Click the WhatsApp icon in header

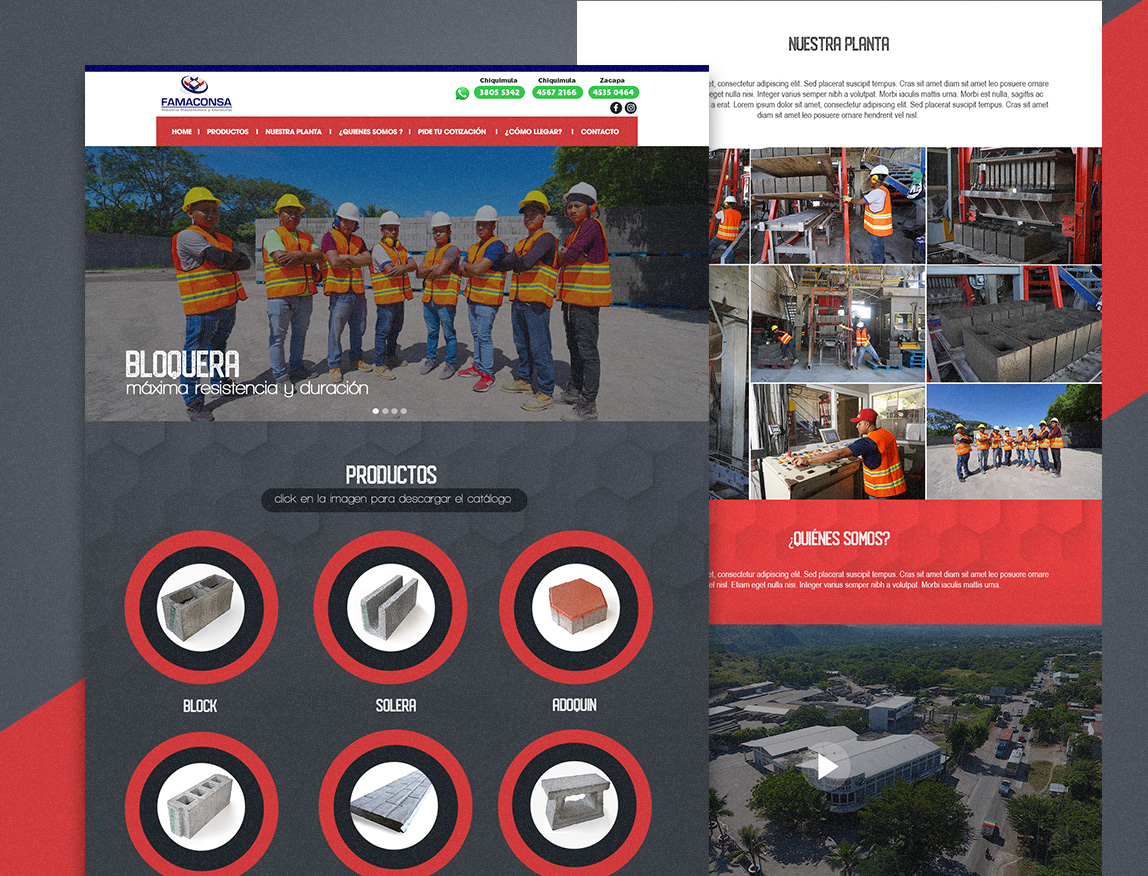click(462, 93)
